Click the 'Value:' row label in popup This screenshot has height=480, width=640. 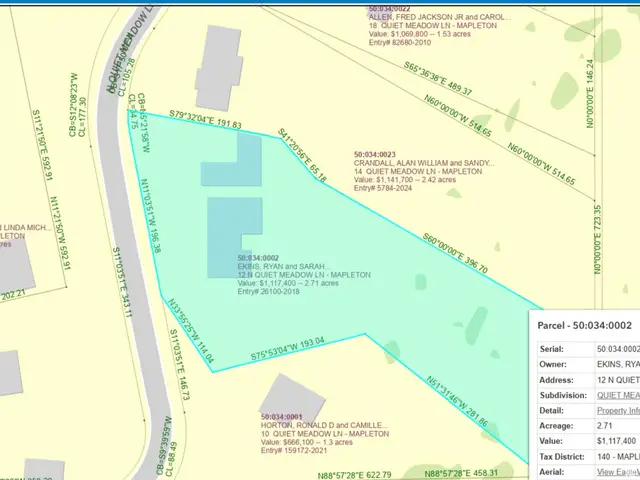pyautogui.click(x=551, y=441)
